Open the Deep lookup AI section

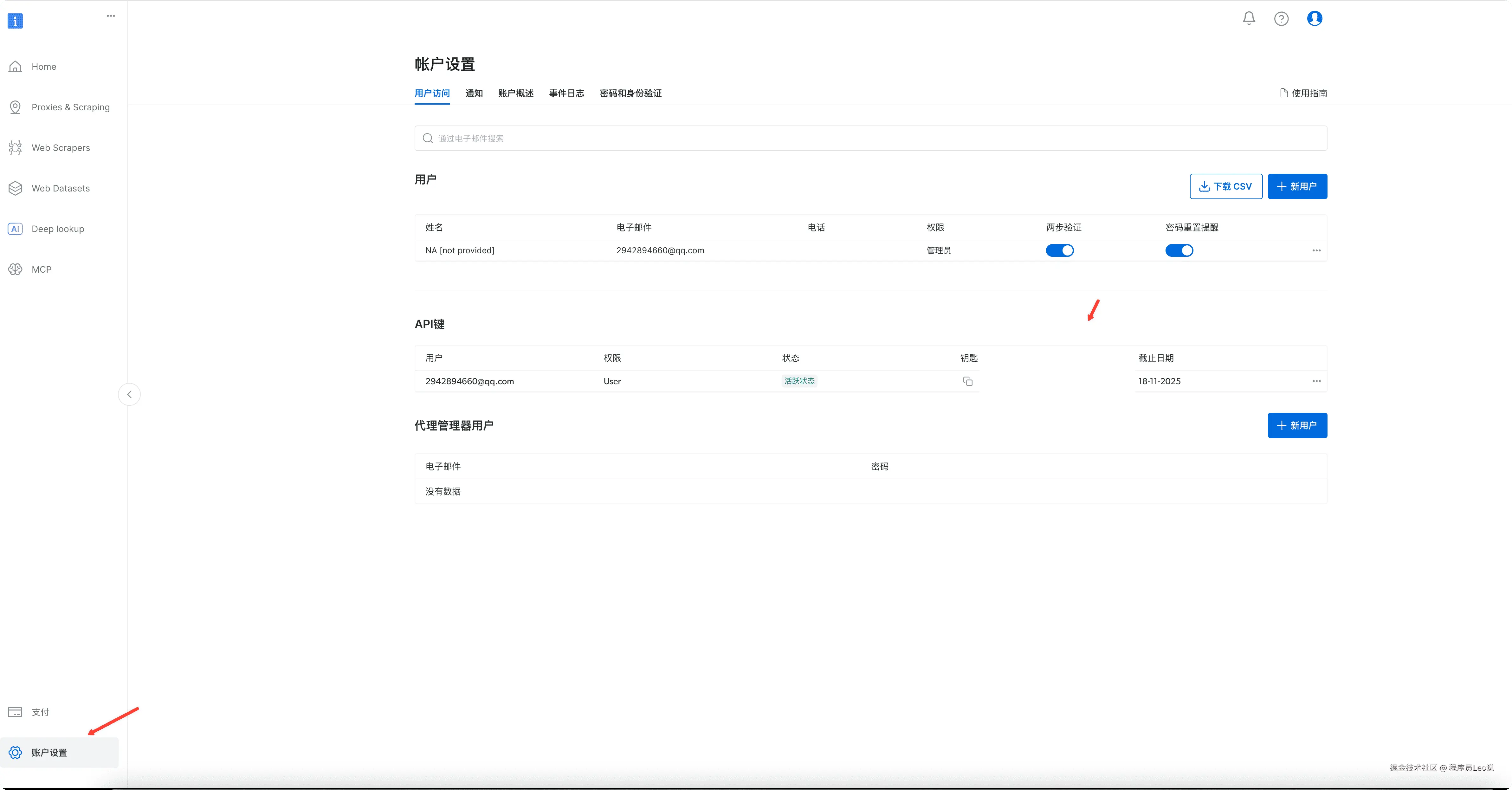pyautogui.click(x=57, y=228)
